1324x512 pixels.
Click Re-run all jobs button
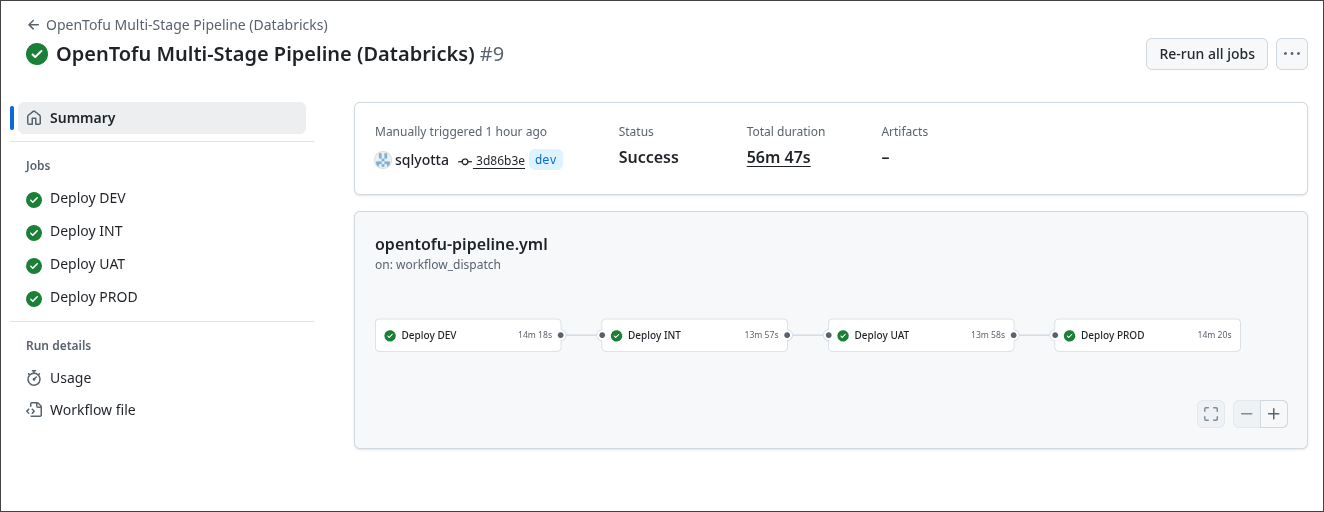[x=1206, y=54]
